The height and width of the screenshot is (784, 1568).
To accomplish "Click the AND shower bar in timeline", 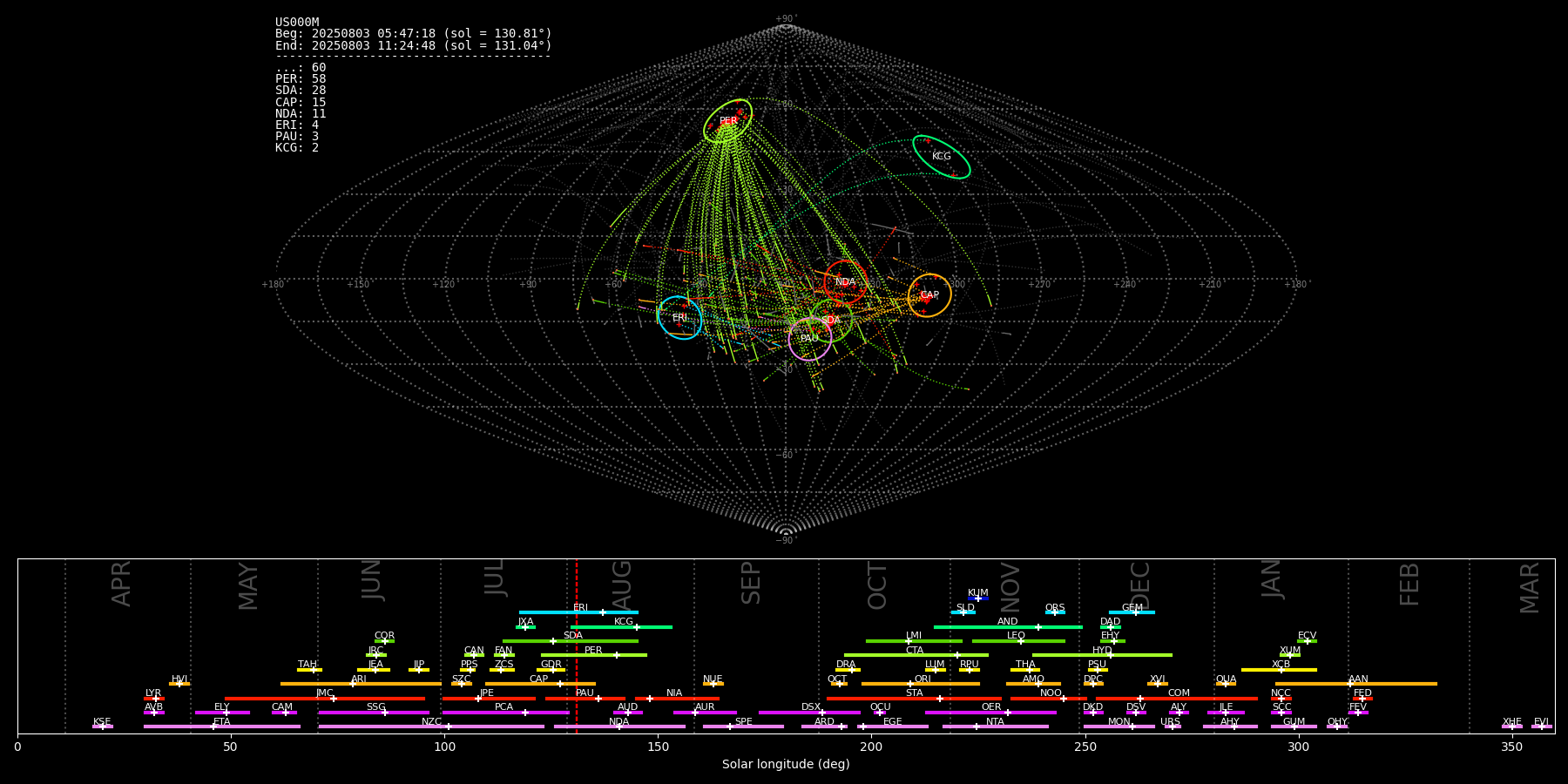I will 1008,627.
